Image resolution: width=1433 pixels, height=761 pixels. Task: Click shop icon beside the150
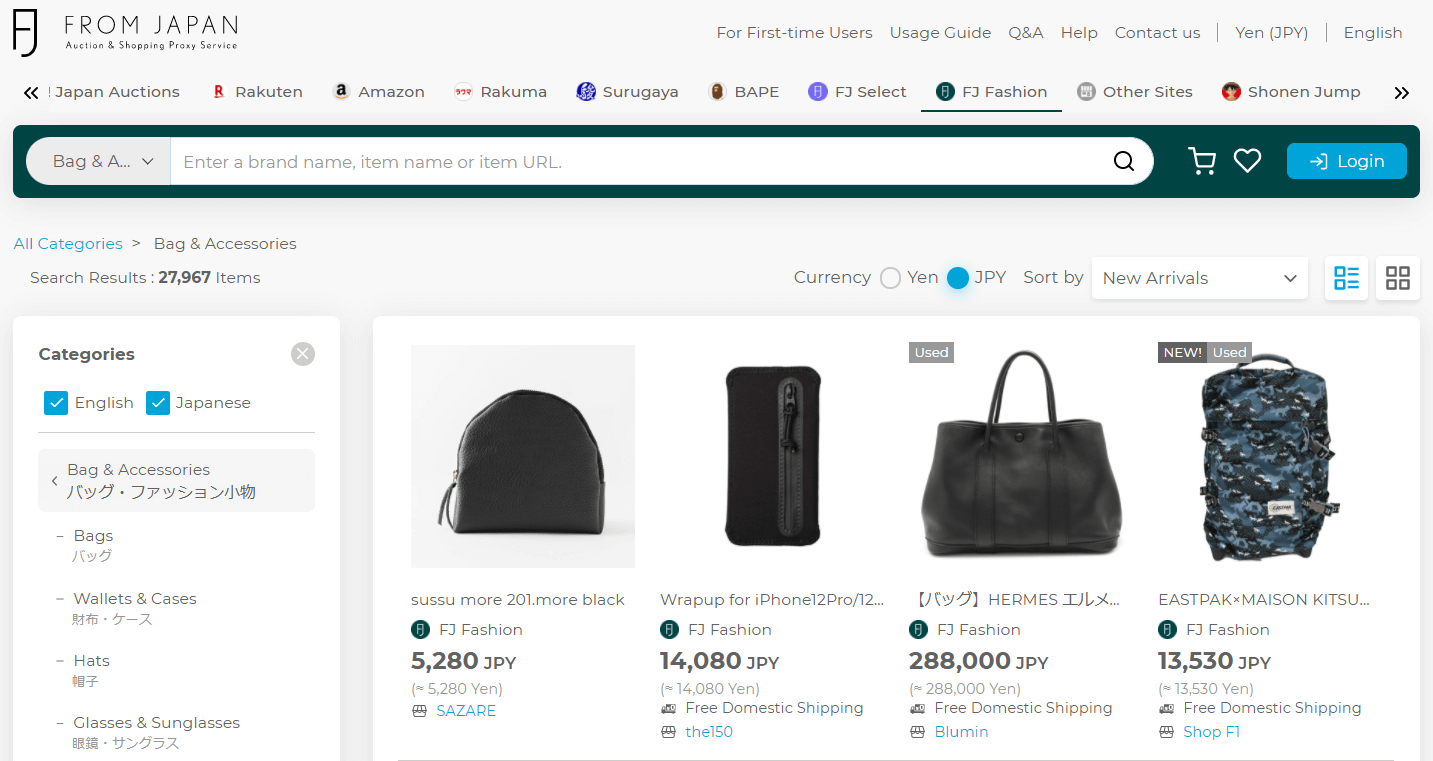click(668, 732)
